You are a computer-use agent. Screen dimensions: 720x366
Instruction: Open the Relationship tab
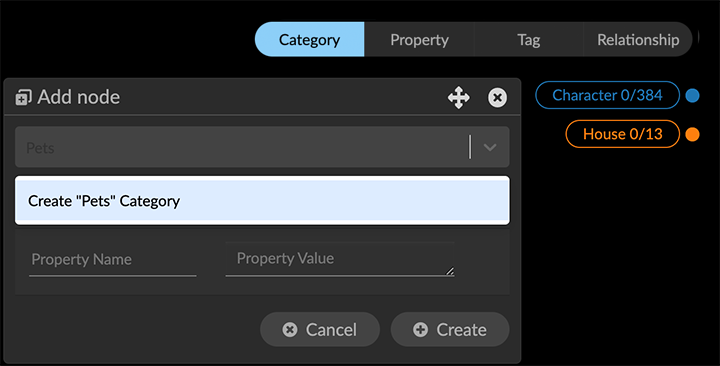click(638, 39)
